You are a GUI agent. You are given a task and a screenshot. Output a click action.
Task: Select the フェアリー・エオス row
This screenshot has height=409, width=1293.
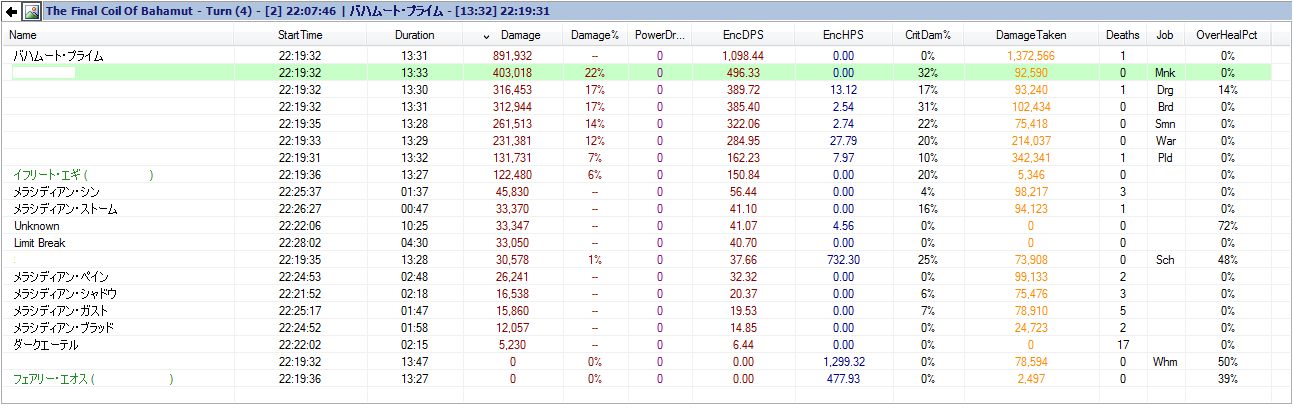point(636,379)
